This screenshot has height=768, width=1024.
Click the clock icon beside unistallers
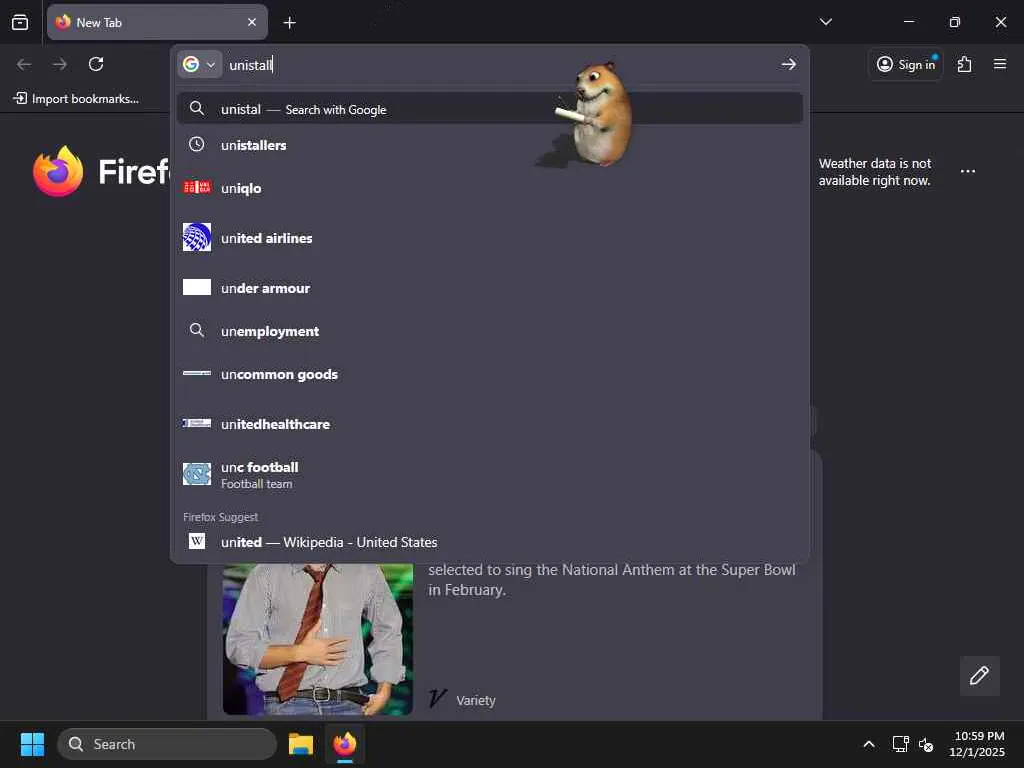pos(197,144)
